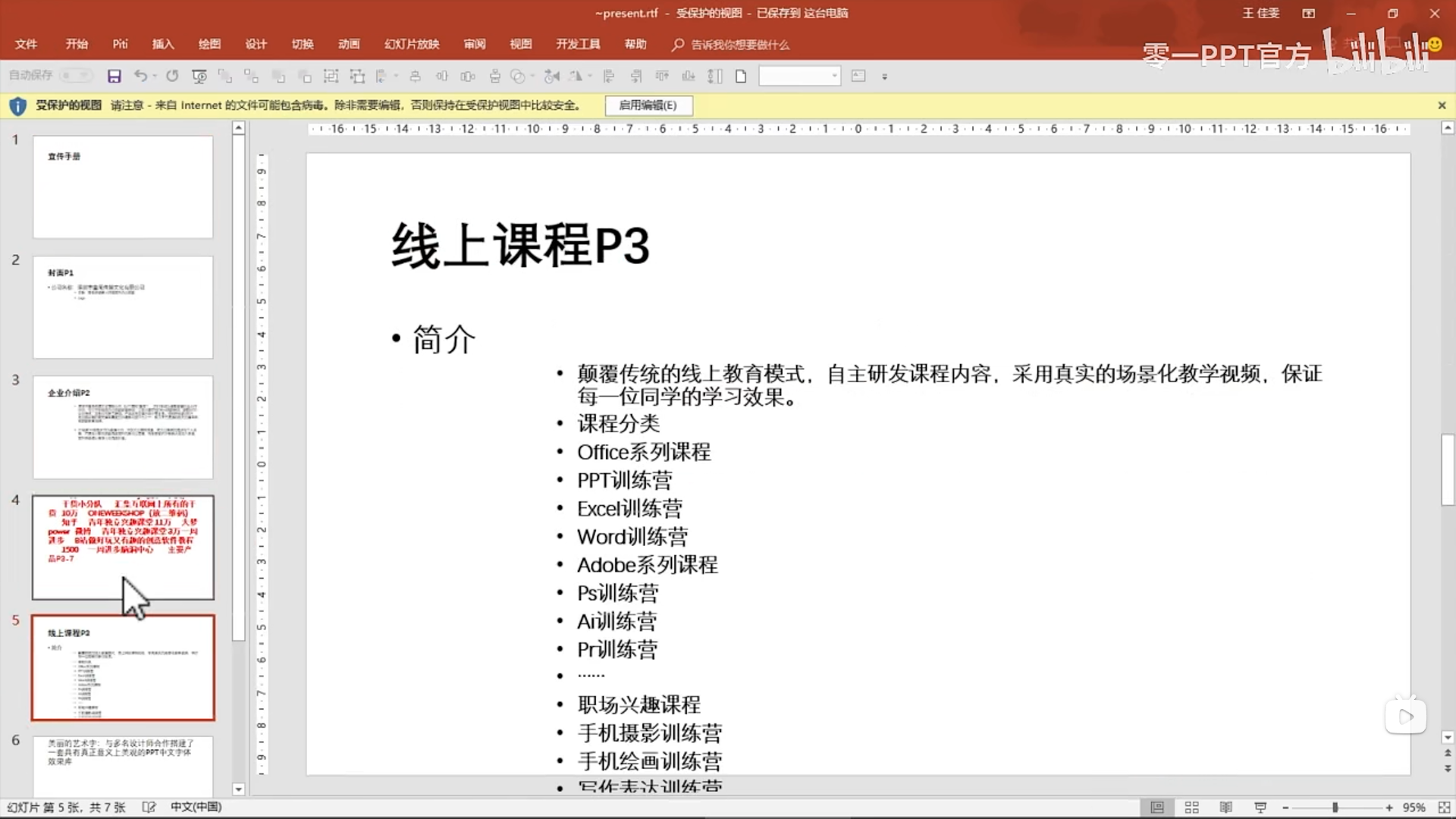Click the Office系列课程 bullet text
Viewport: 1456px width, 819px height.
point(644,452)
